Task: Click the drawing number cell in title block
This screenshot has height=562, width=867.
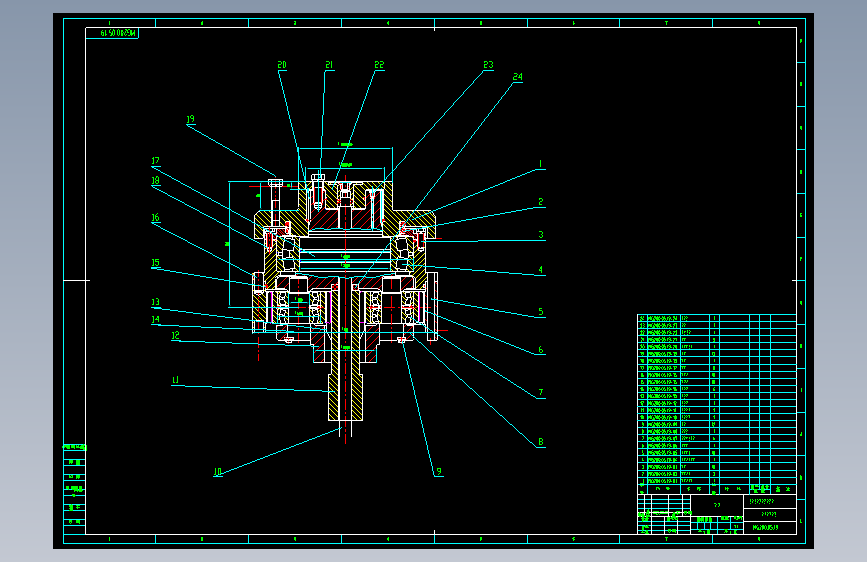Action: (770, 528)
